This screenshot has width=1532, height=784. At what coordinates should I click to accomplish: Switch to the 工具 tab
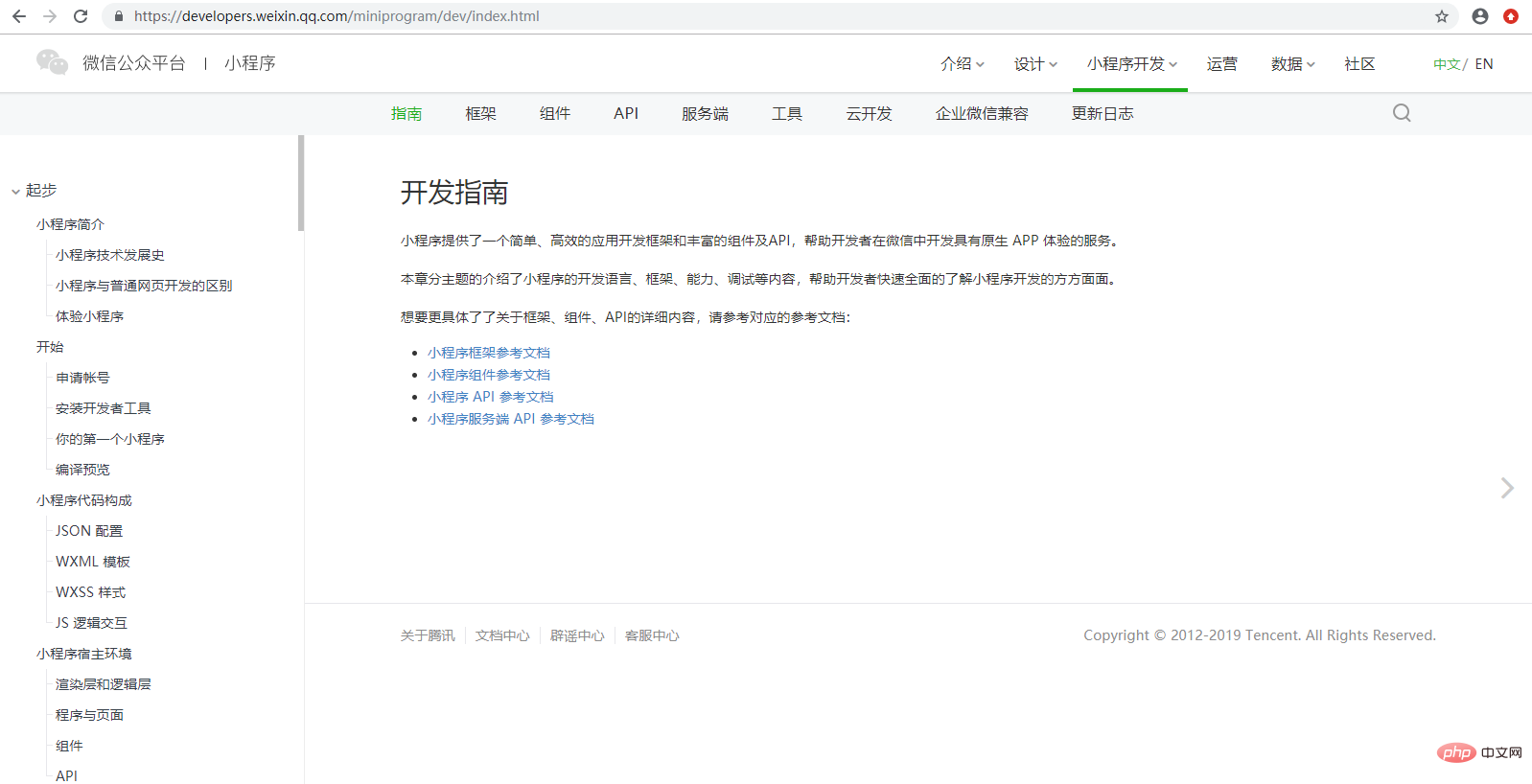[787, 113]
